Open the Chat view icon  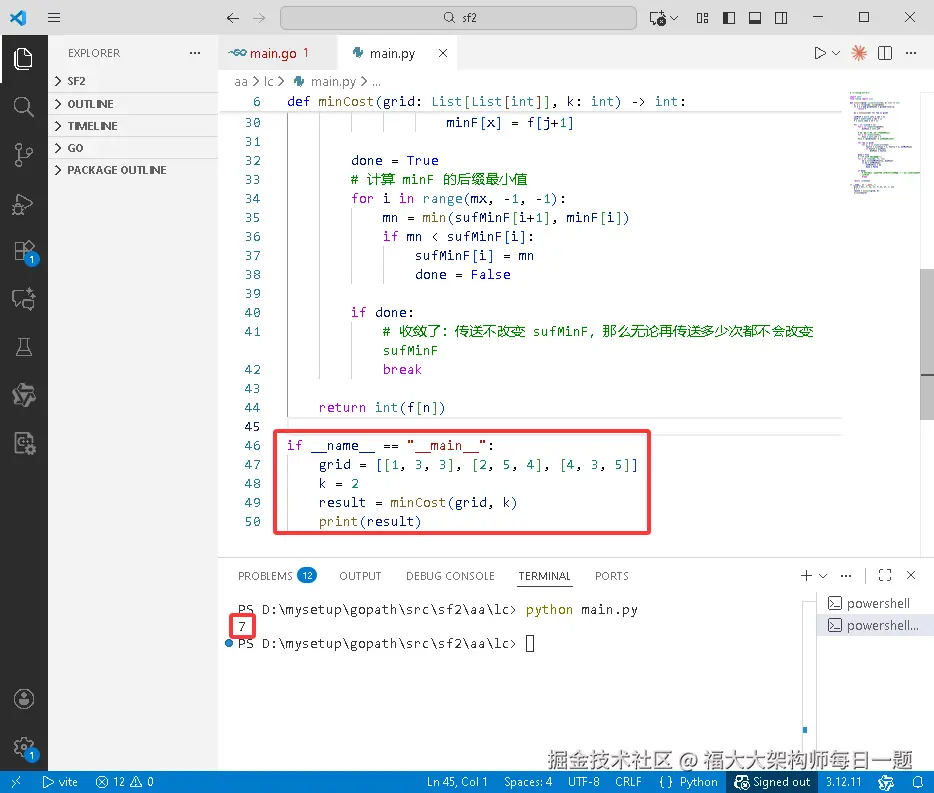click(23, 299)
